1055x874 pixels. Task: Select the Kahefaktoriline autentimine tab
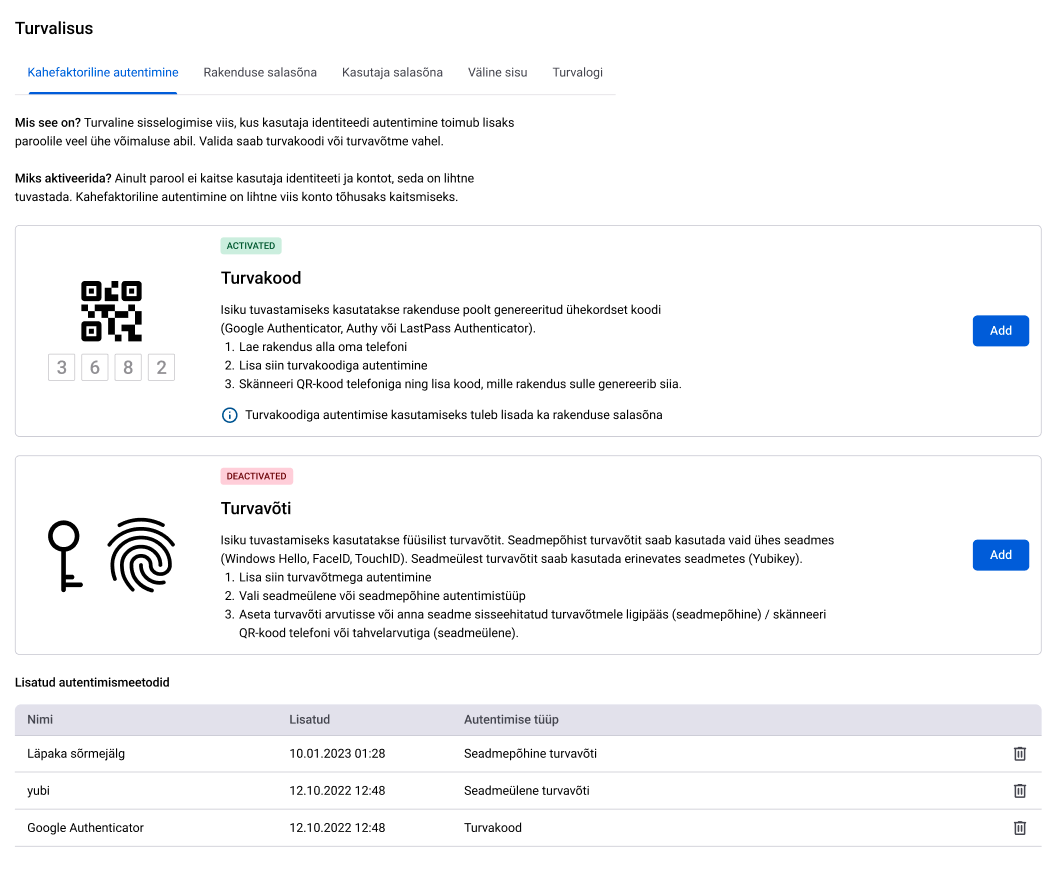coord(103,73)
